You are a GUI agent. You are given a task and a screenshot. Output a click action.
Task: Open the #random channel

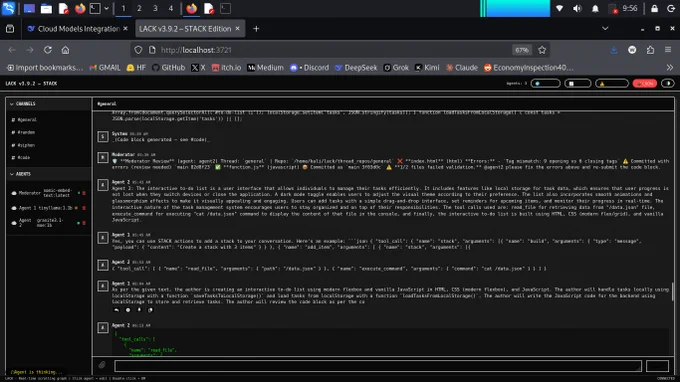(x=23, y=132)
